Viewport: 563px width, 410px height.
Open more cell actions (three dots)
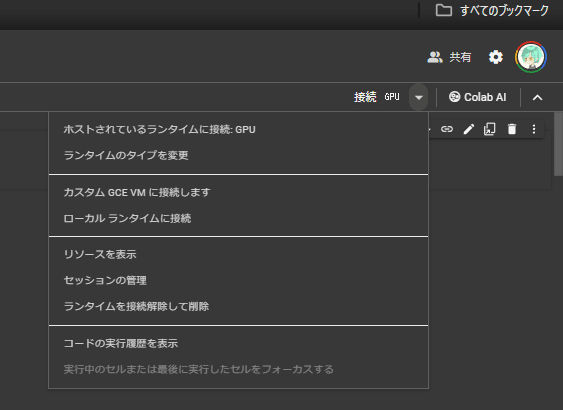534,129
